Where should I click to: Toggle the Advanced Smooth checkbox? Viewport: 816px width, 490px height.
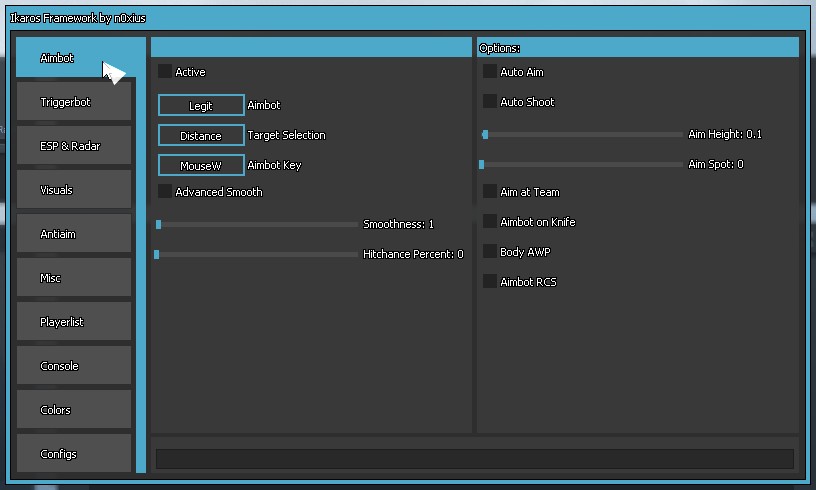(x=165, y=192)
